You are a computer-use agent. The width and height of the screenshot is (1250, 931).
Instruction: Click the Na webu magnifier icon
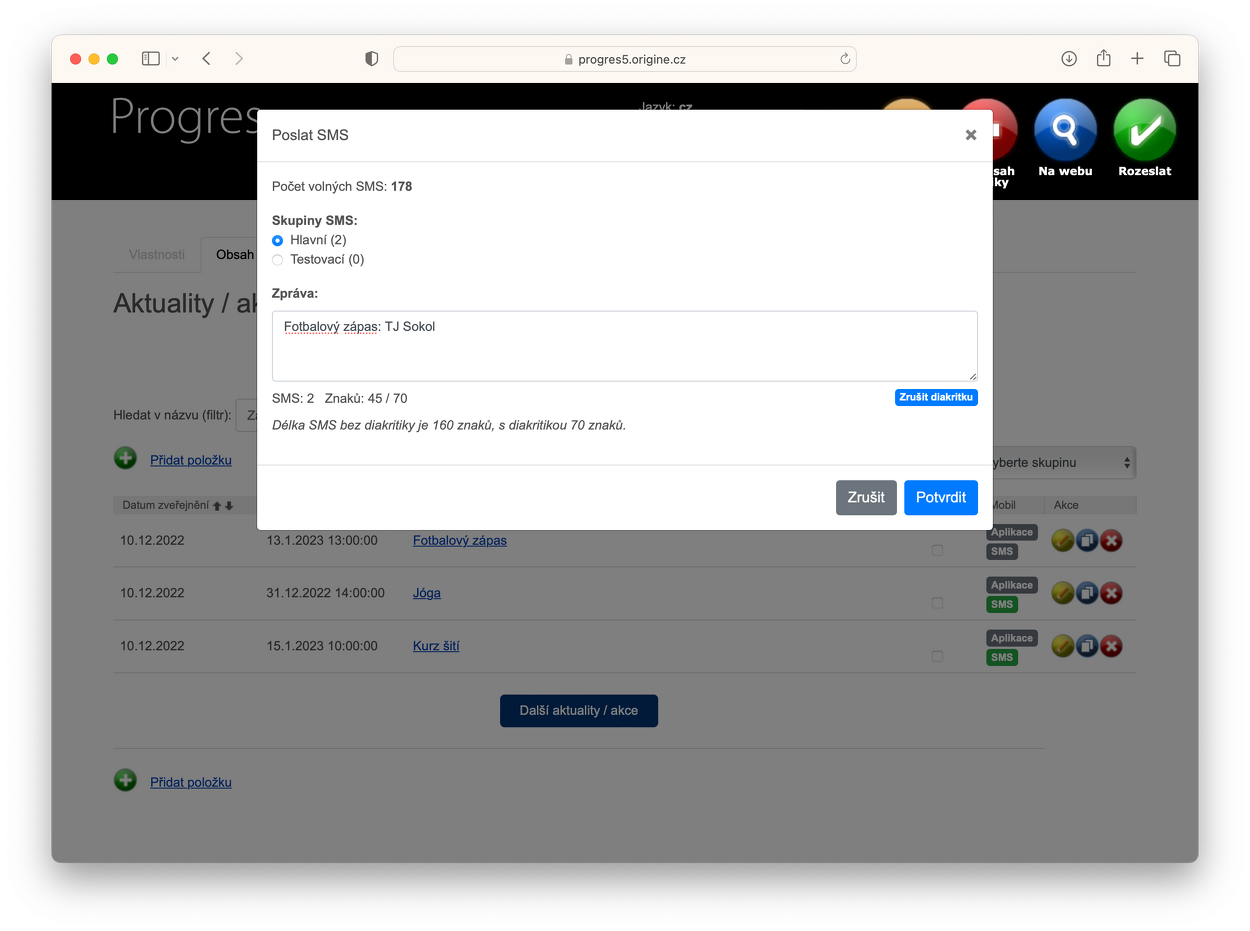pos(1065,131)
